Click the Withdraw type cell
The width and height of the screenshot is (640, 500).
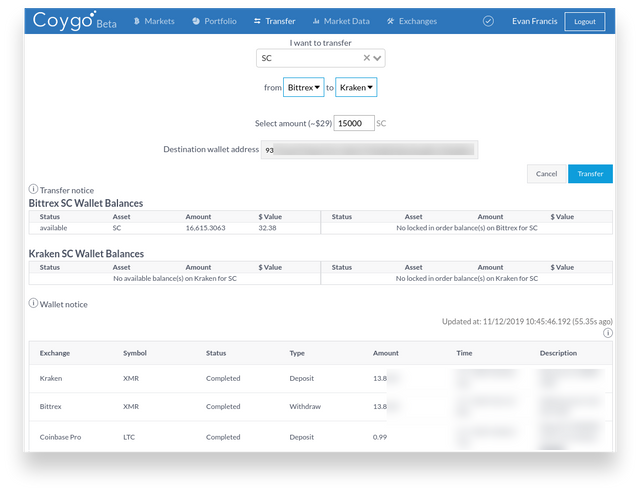pos(305,407)
